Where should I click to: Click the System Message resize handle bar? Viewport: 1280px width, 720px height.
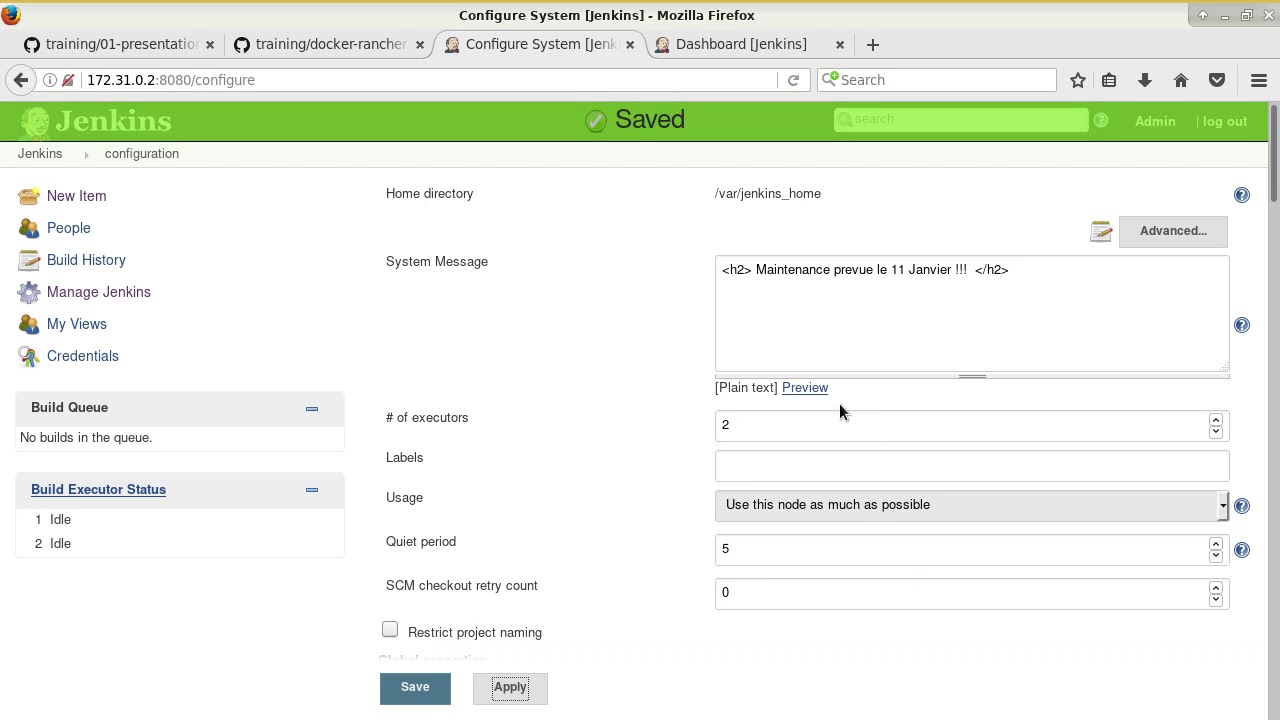972,377
